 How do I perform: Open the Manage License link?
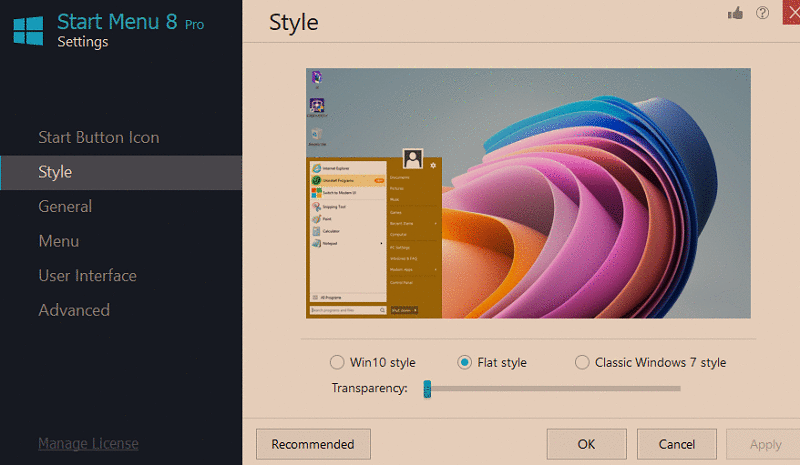click(x=88, y=443)
